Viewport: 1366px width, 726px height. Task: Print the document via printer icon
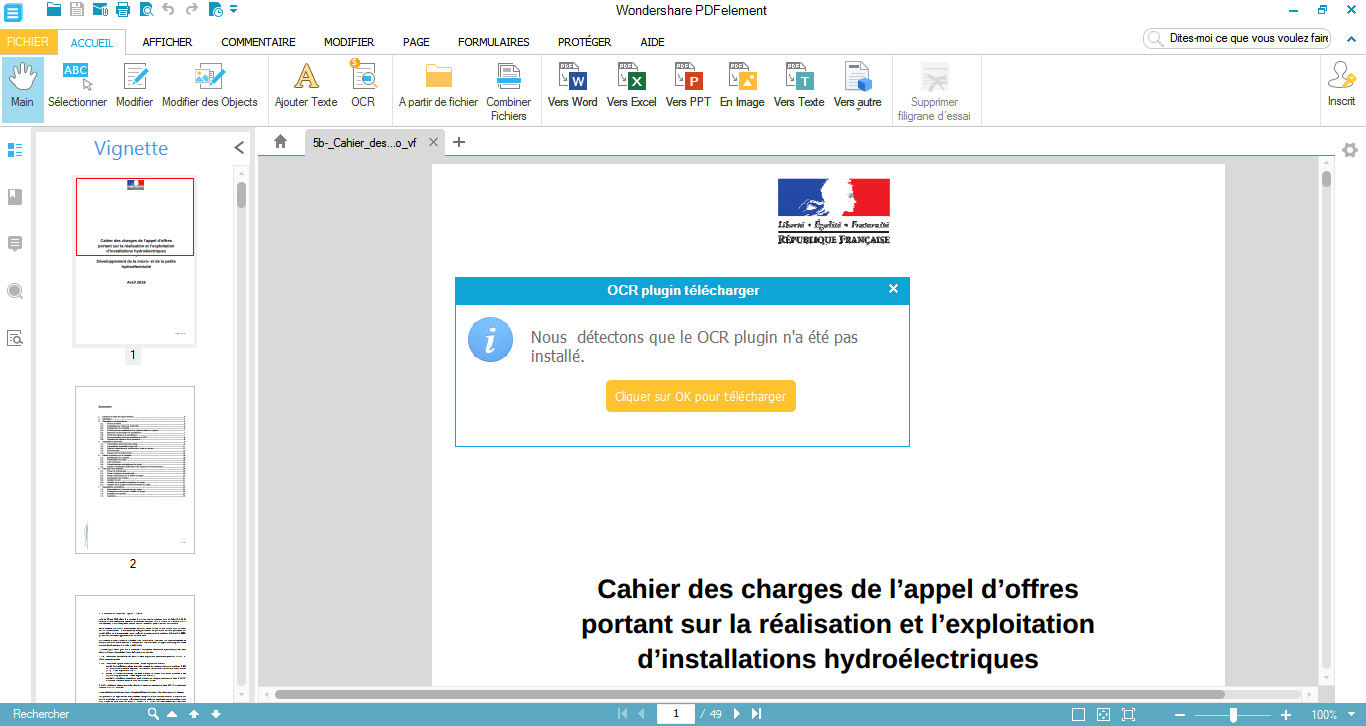[123, 10]
